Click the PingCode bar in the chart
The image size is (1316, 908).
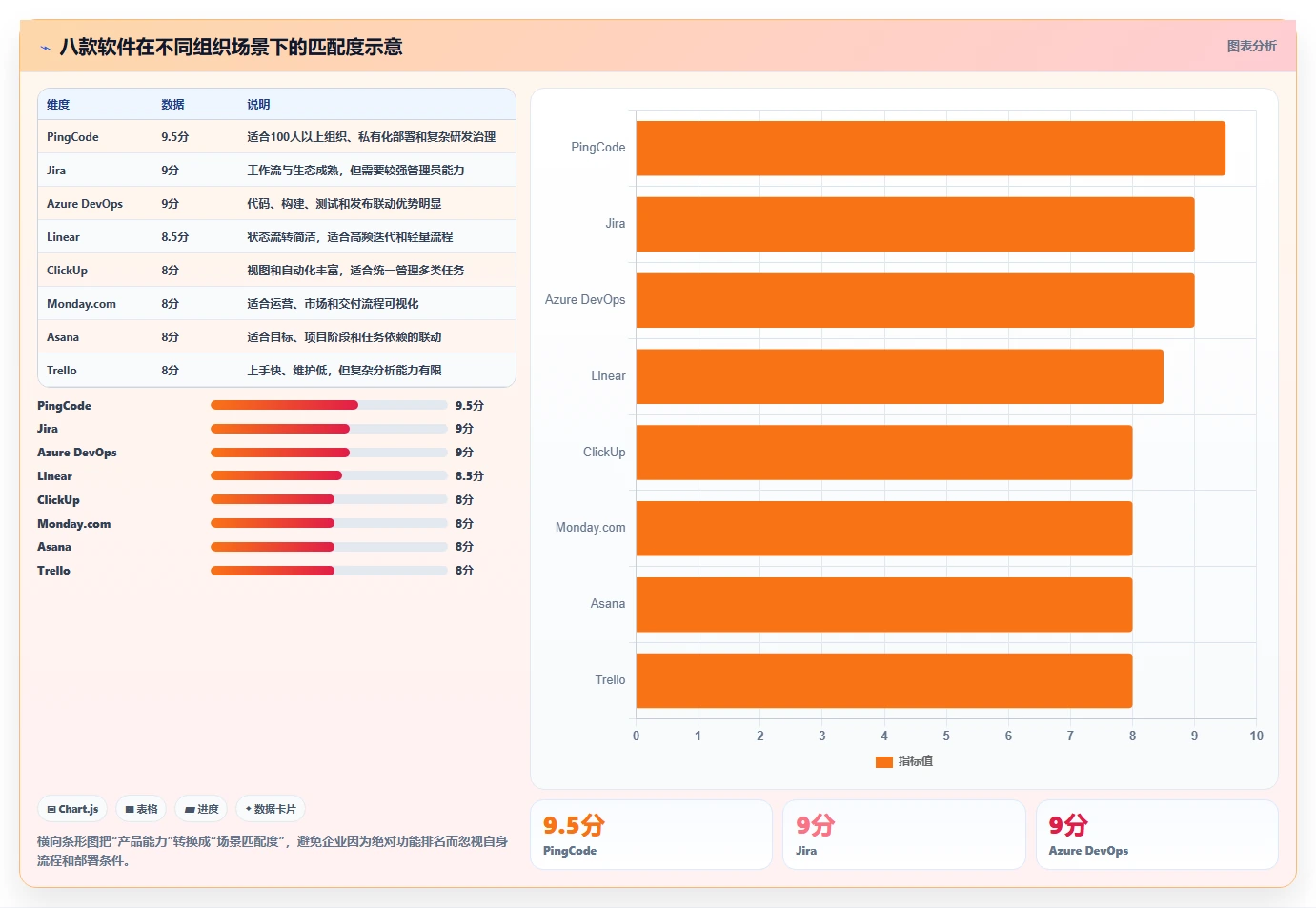[931, 148]
